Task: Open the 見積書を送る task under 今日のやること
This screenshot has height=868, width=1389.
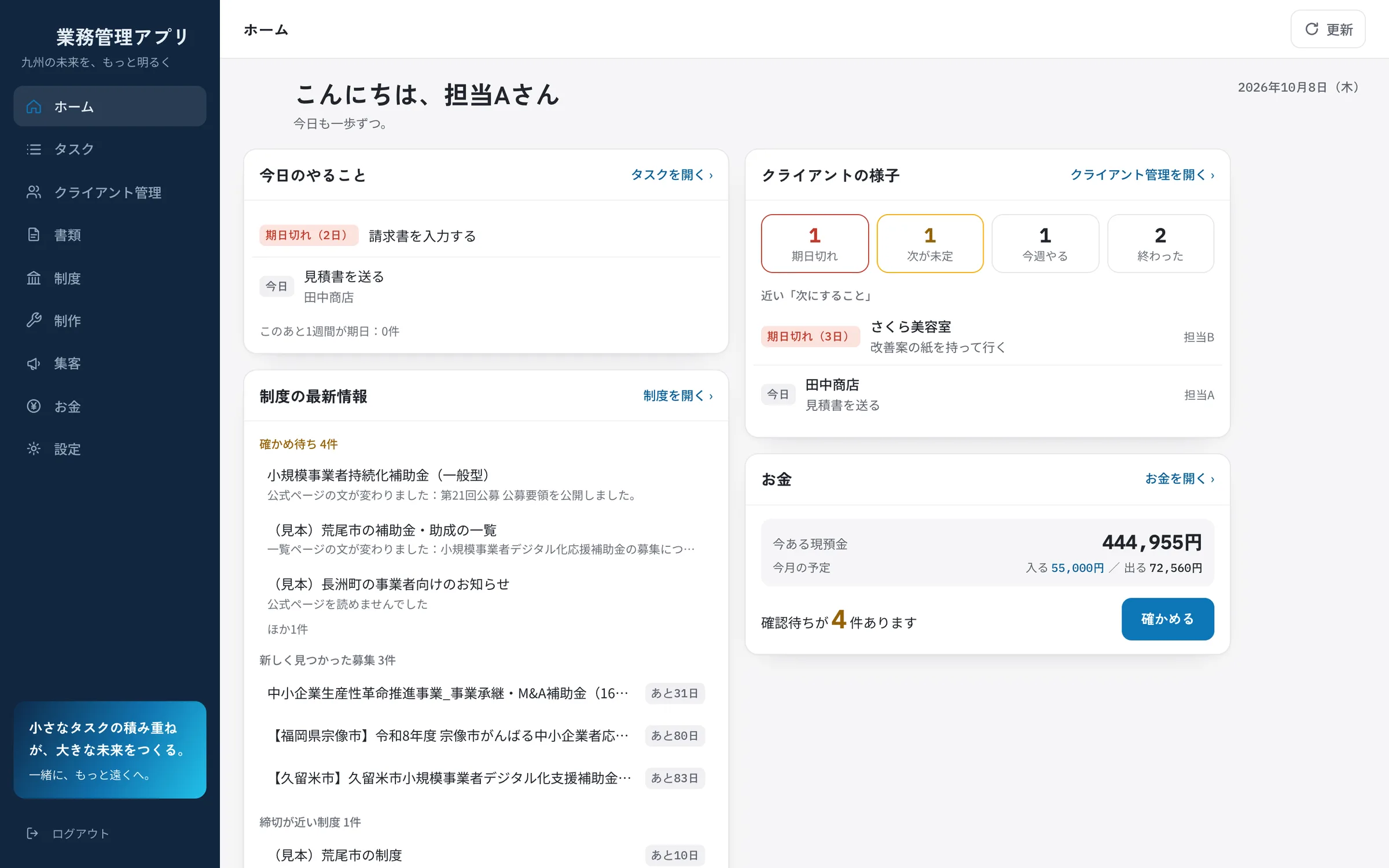Action: point(486,286)
